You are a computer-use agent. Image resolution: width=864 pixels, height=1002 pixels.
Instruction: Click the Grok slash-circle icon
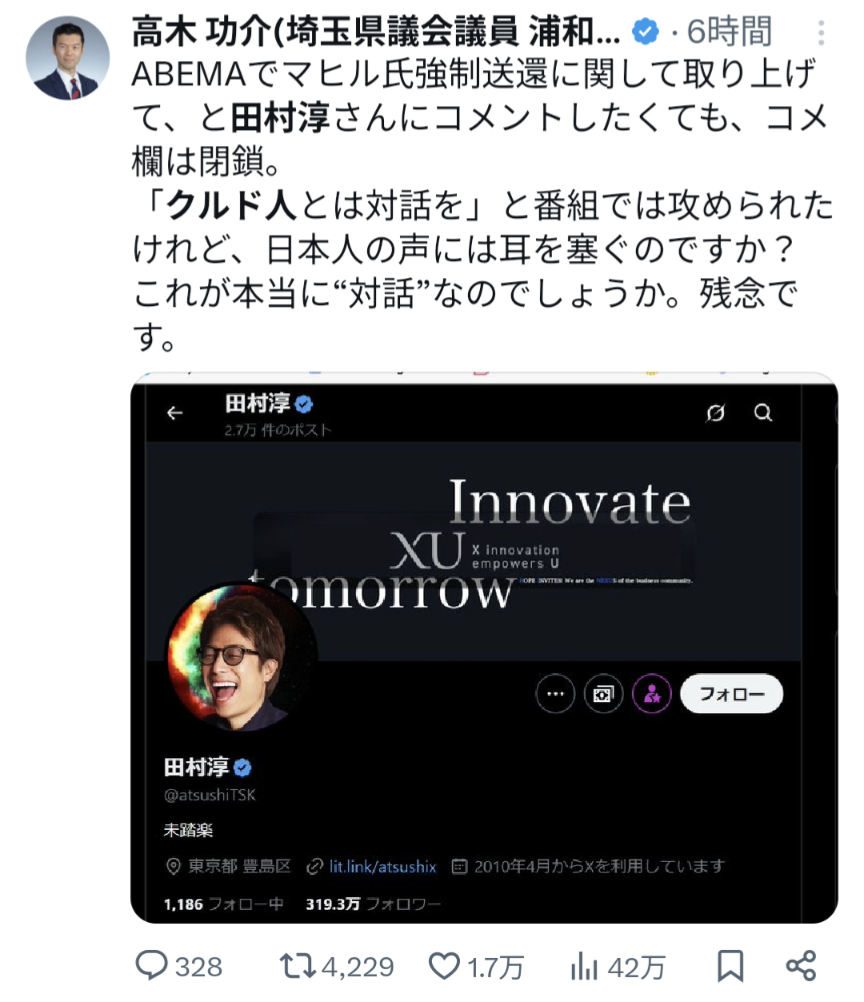pyautogui.click(x=716, y=413)
